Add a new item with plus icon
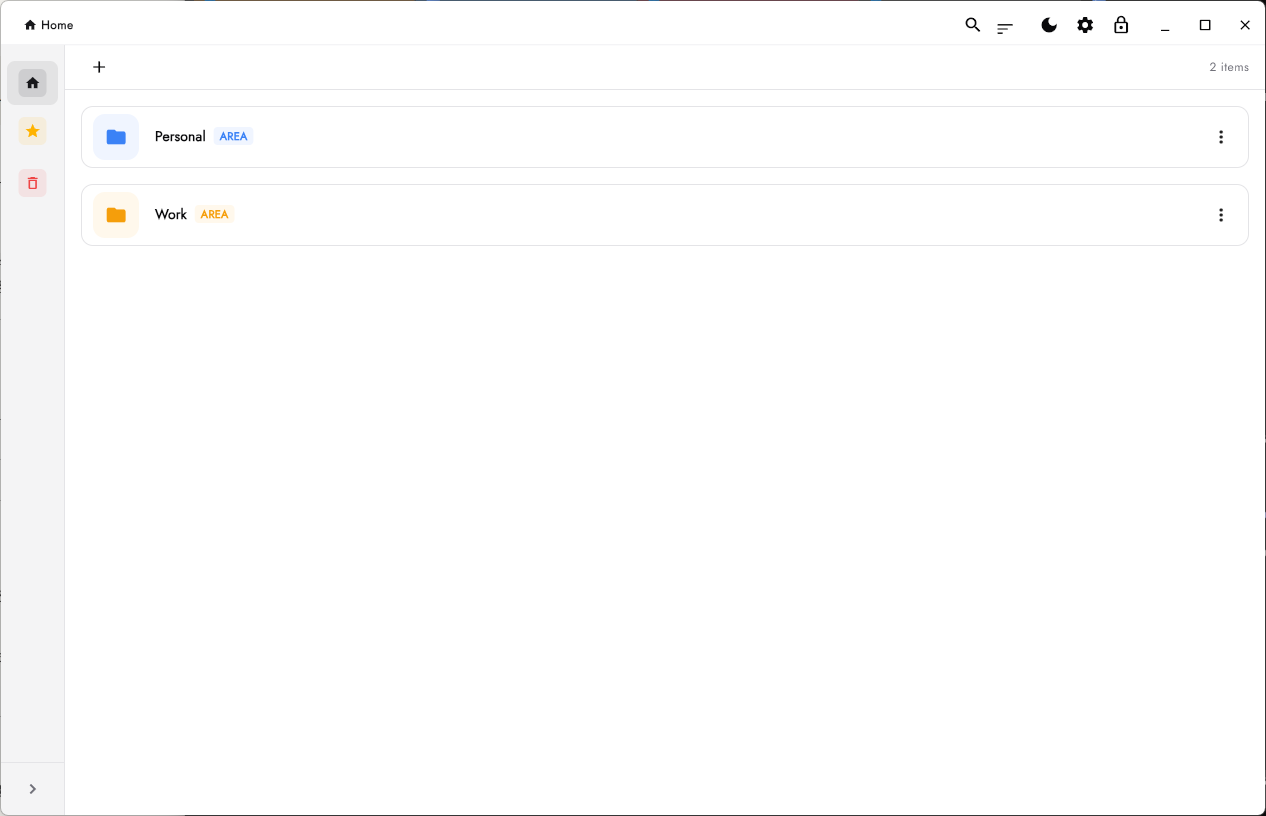This screenshot has width=1266, height=816. [x=99, y=67]
